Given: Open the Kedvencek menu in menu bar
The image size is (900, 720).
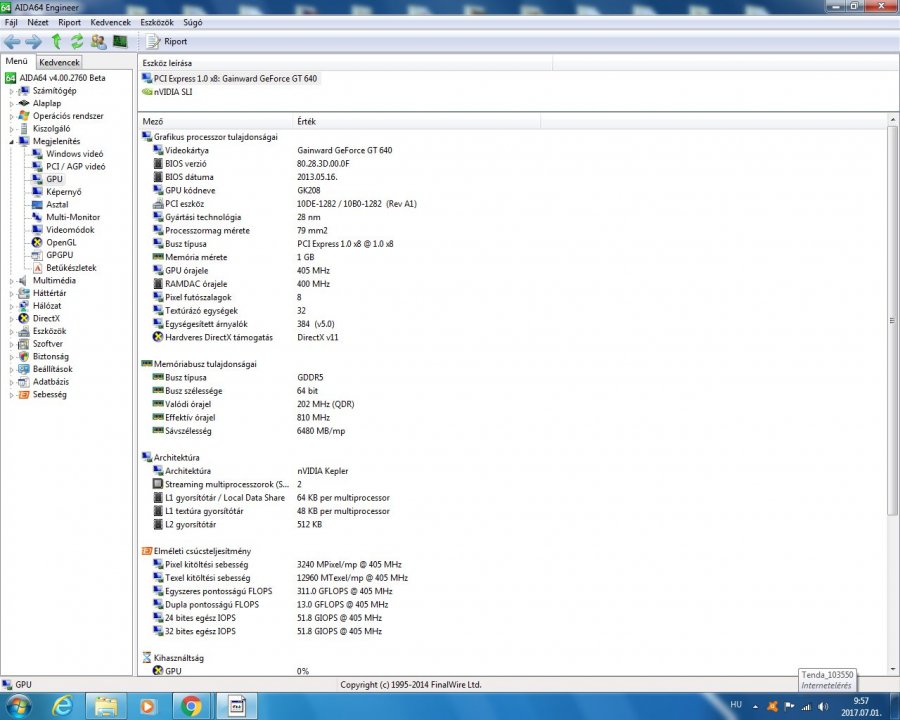Looking at the screenshot, I should click(x=111, y=22).
